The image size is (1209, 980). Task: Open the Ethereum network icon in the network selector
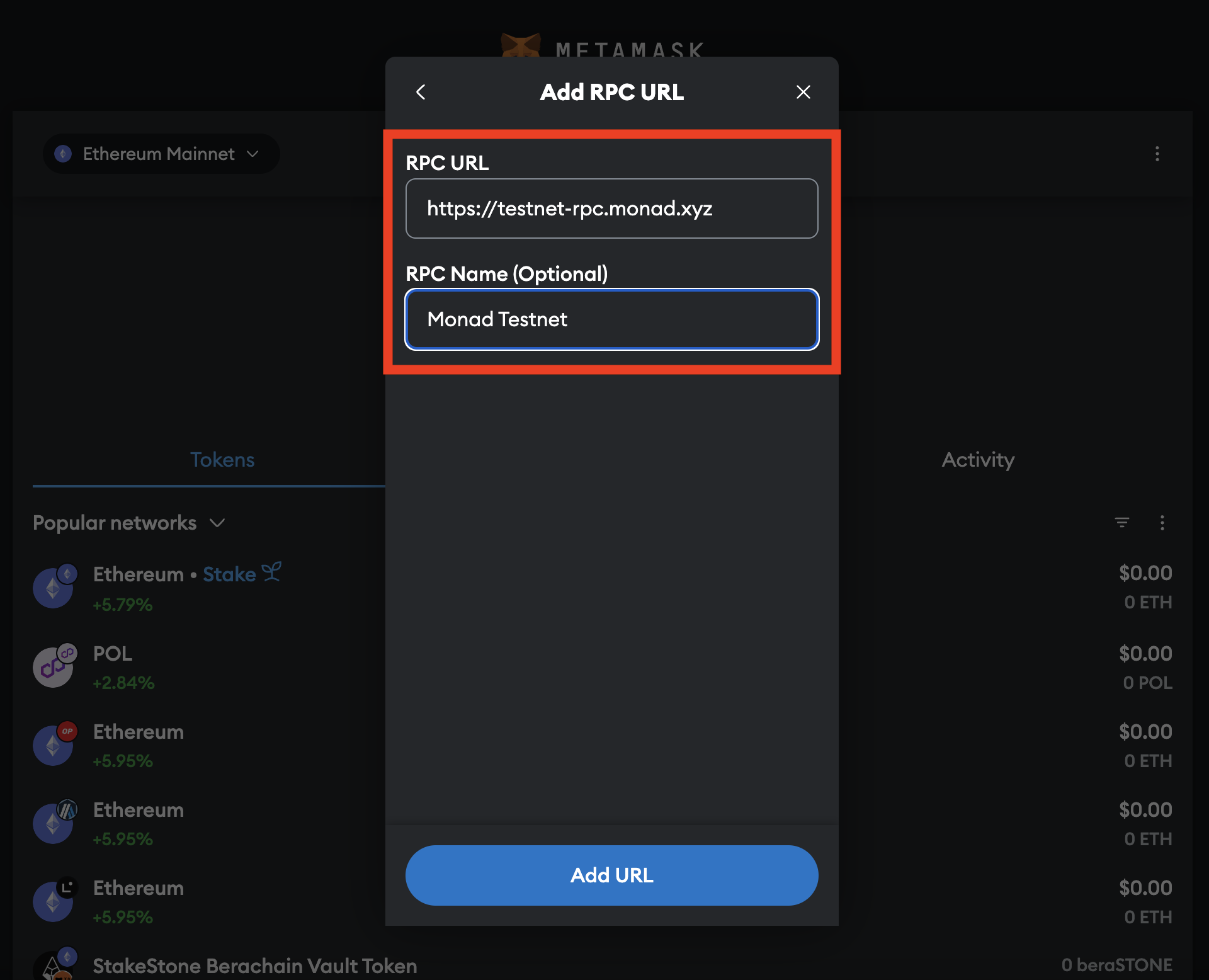pyautogui.click(x=63, y=154)
